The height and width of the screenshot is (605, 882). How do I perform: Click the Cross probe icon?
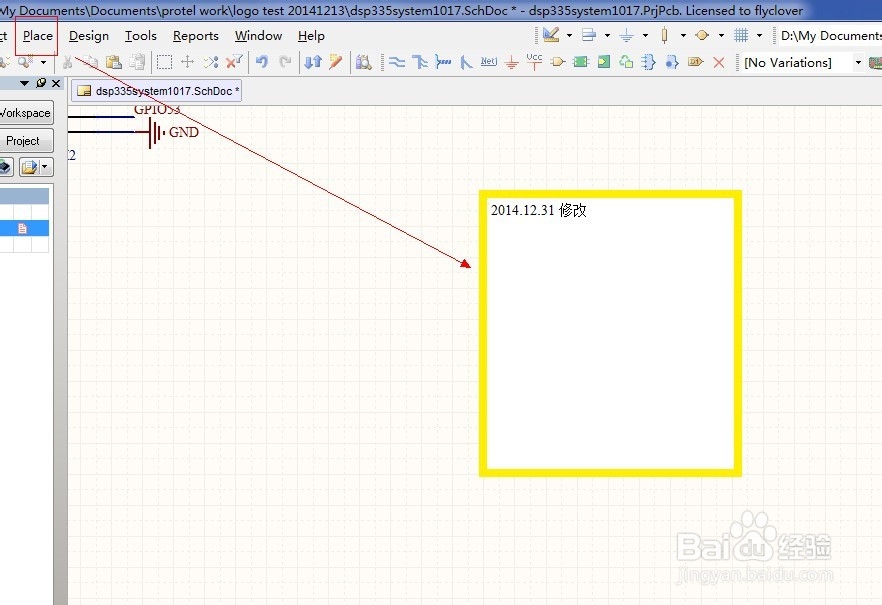coord(336,62)
